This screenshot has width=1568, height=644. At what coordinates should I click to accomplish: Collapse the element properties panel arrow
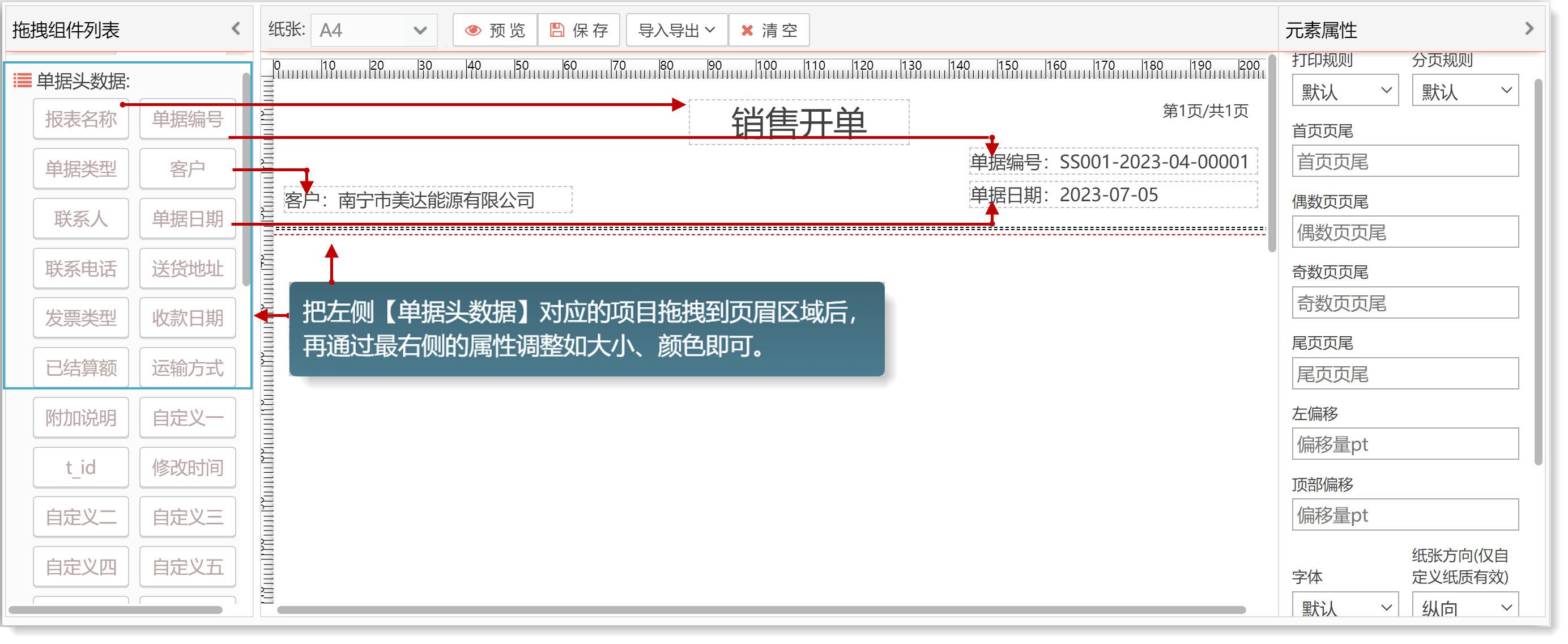pyautogui.click(x=1529, y=29)
